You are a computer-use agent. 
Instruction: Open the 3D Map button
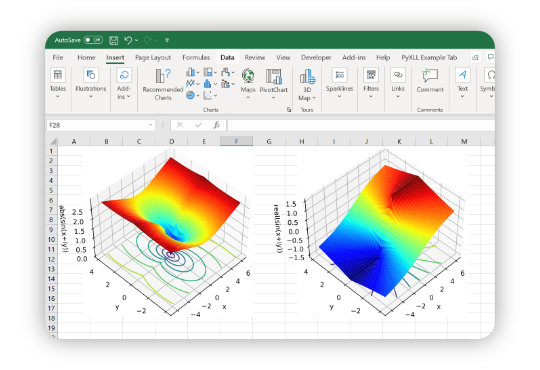tap(307, 85)
